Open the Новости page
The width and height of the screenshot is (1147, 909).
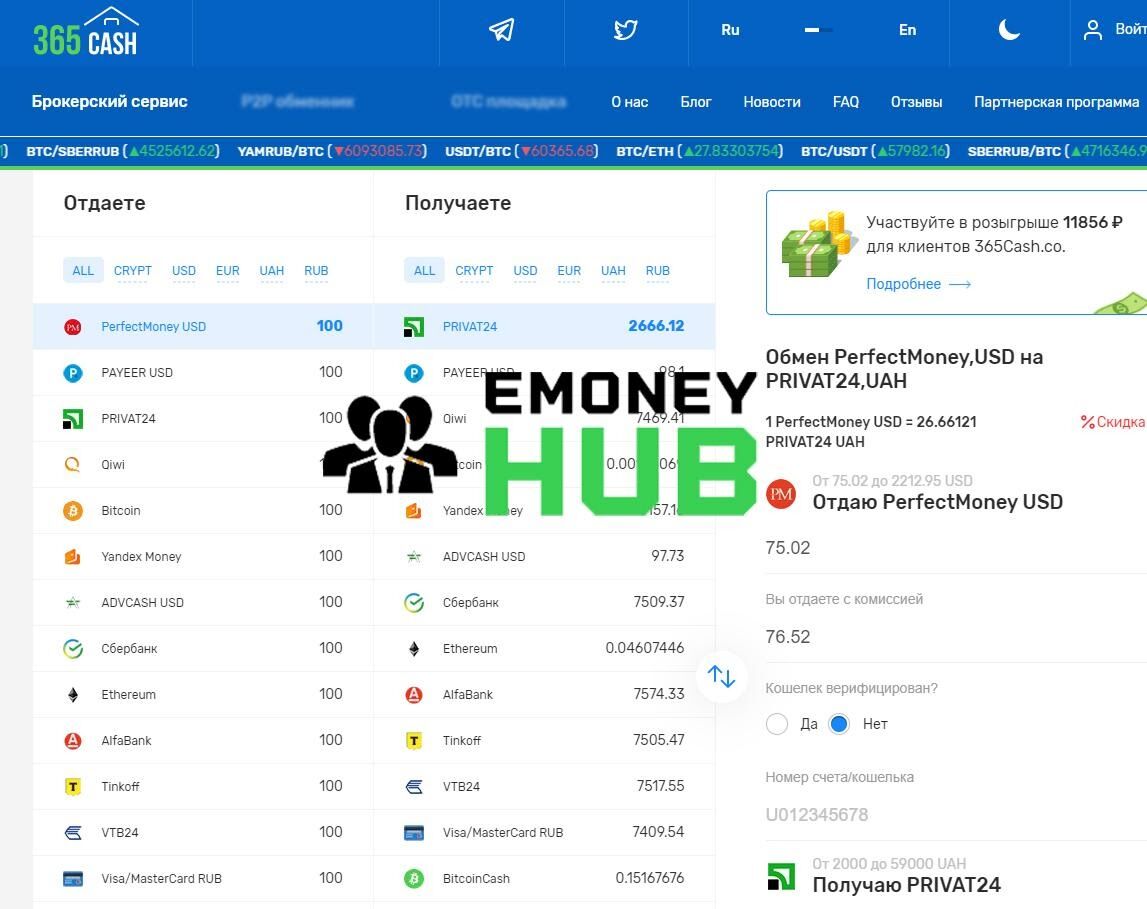(x=772, y=102)
